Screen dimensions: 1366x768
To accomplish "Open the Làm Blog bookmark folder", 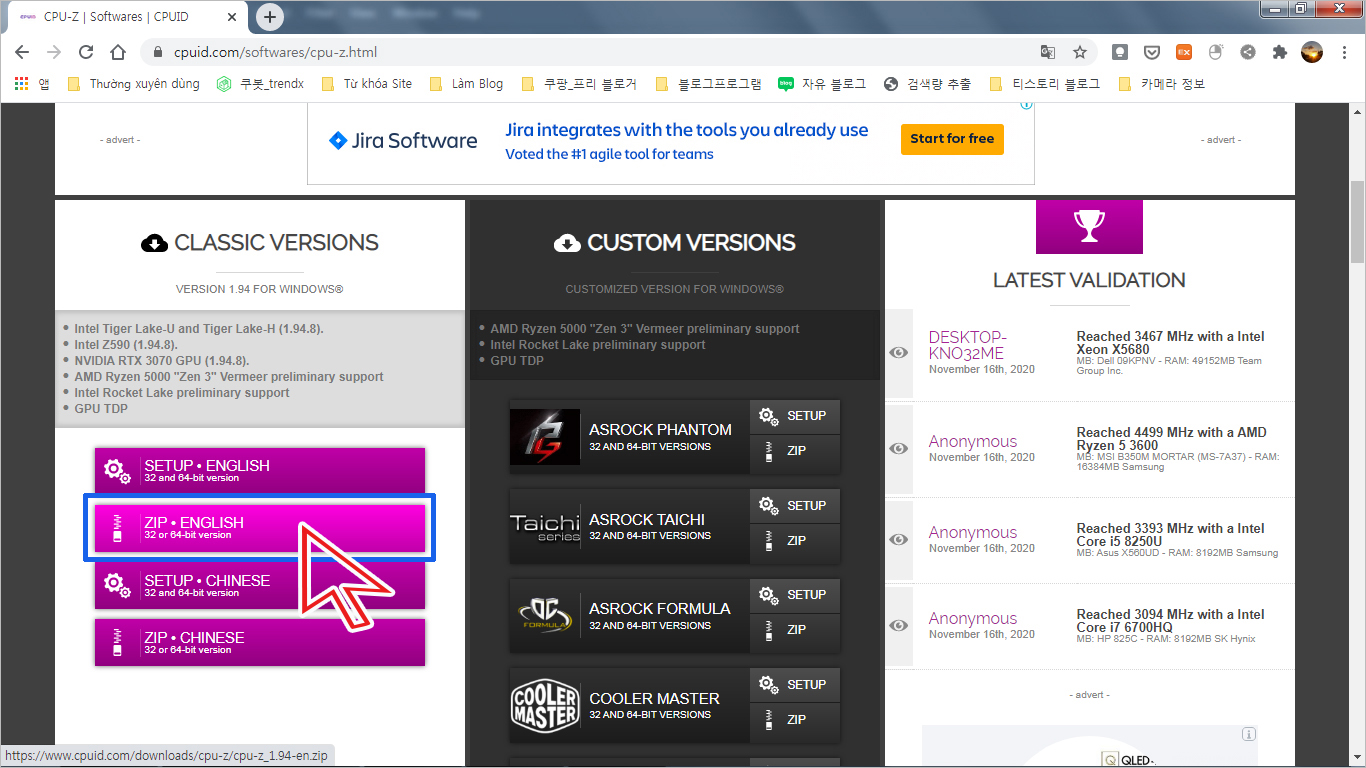I will (466, 84).
